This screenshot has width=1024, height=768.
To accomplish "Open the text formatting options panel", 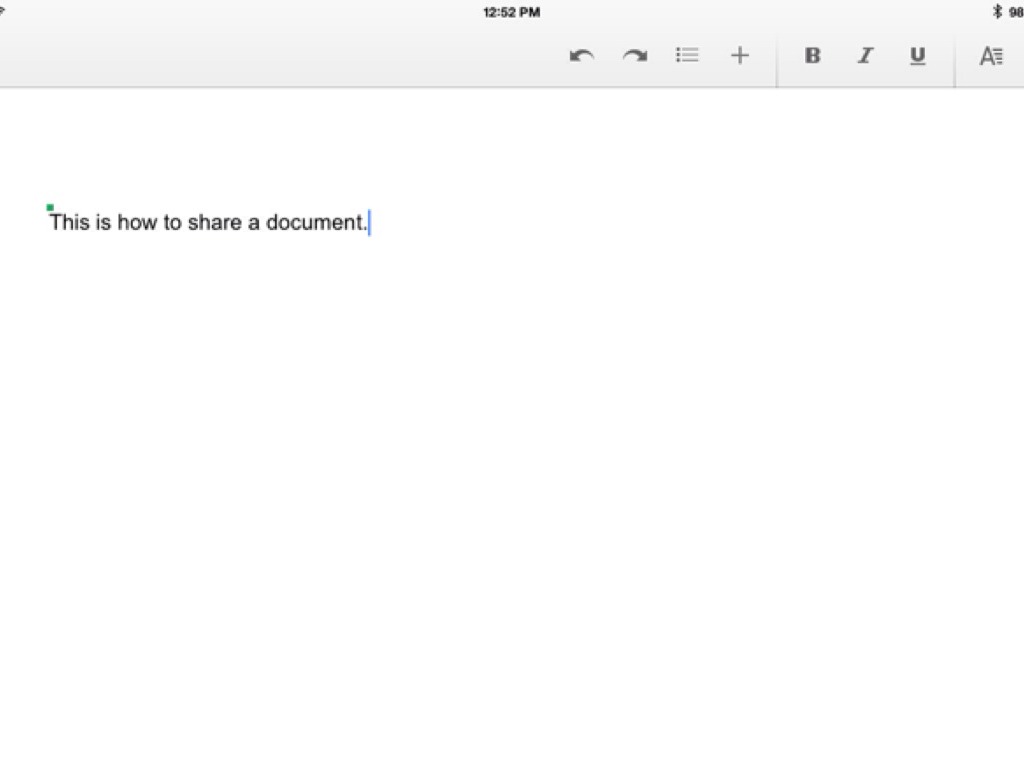I will coord(990,56).
